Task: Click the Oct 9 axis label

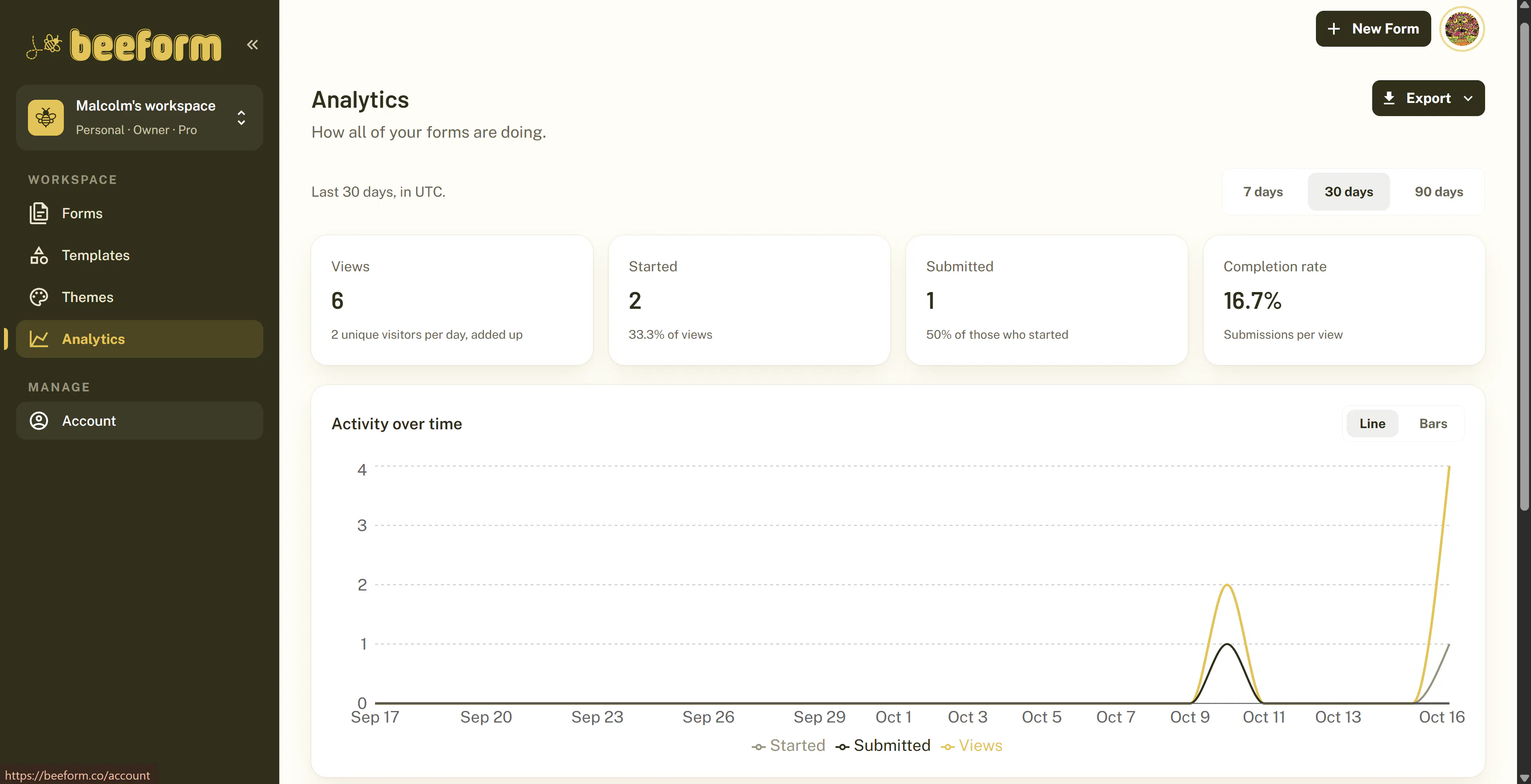Action: click(x=1190, y=717)
